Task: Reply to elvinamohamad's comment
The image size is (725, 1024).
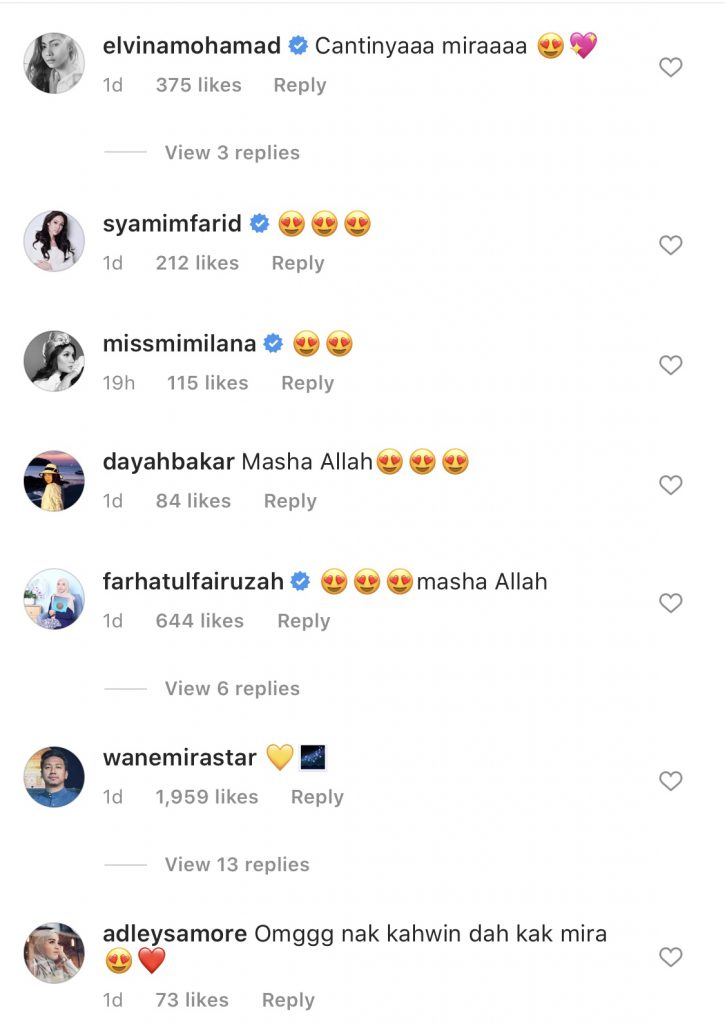Action: pyautogui.click(x=300, y=85)
